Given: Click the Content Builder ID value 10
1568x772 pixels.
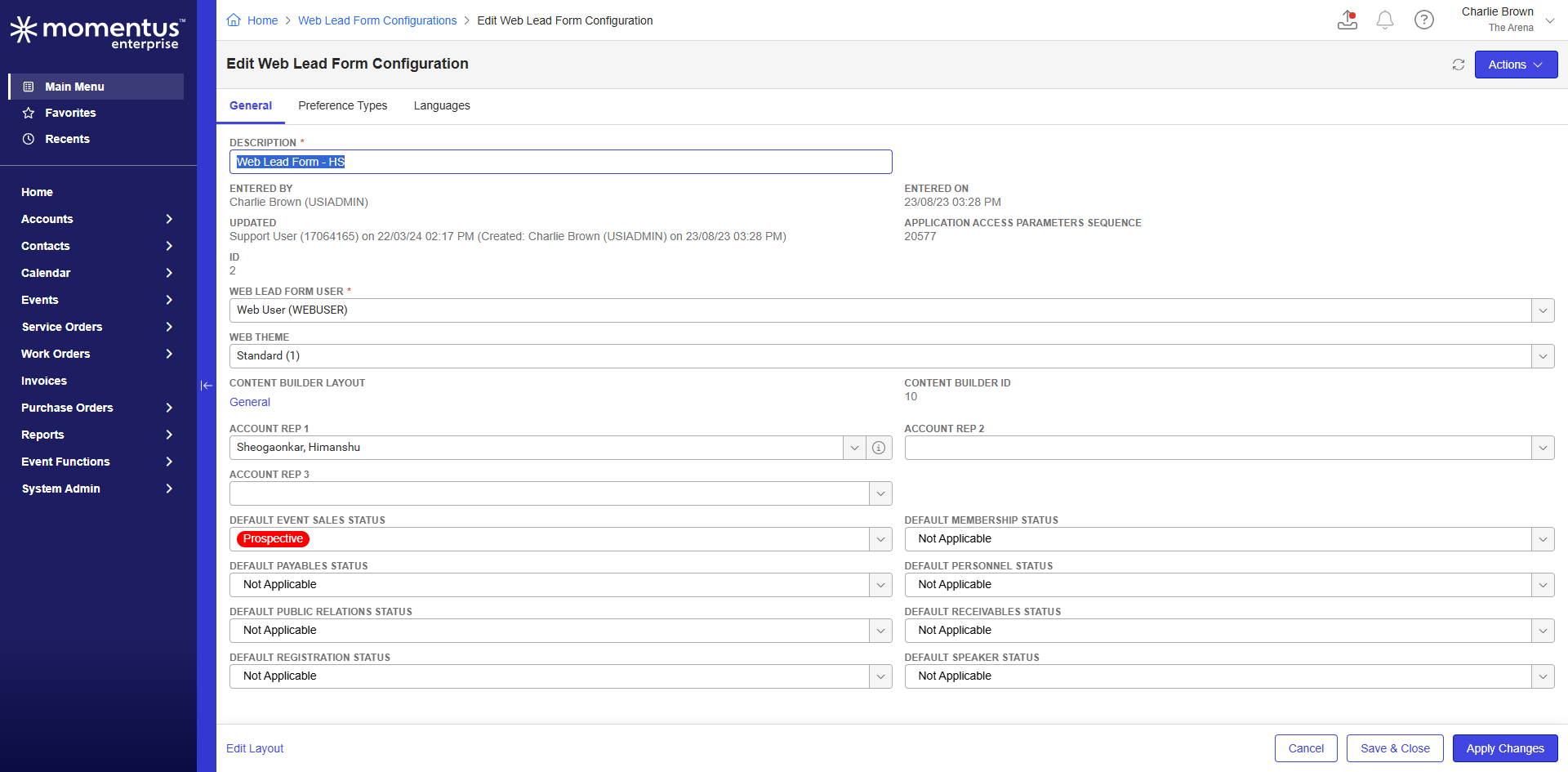Looking at the screenshot, I should (911, 396).
